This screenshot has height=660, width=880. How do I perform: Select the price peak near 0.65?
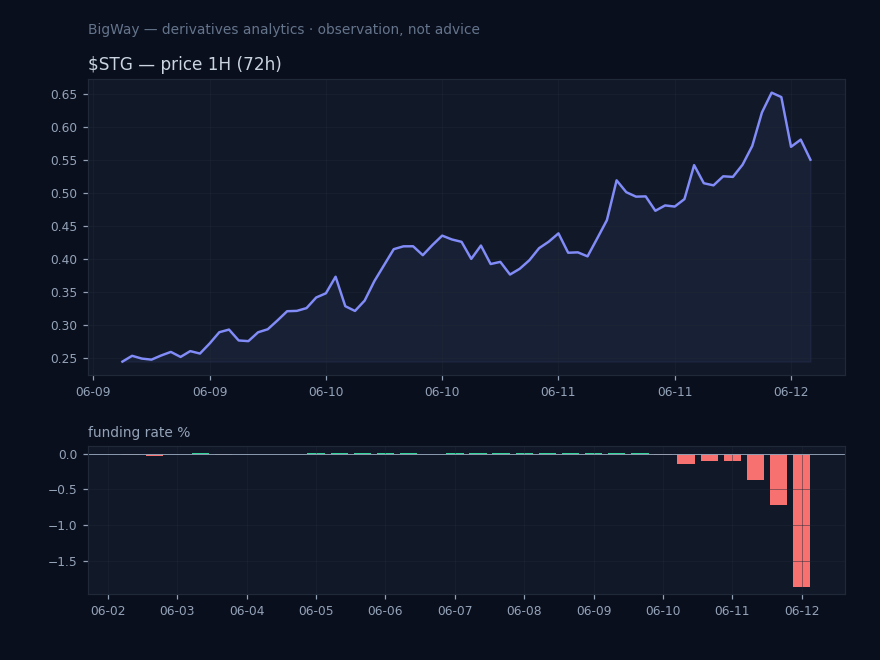pos(772,93)
